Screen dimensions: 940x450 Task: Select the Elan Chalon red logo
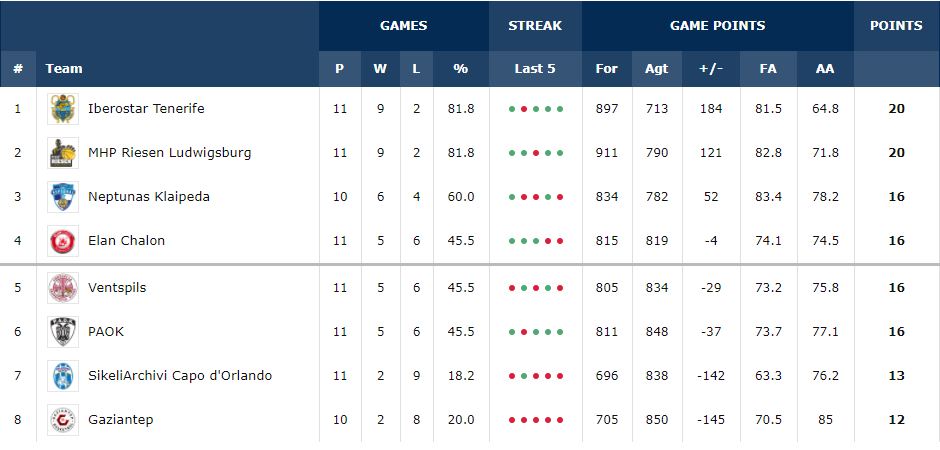click(63, 241)
